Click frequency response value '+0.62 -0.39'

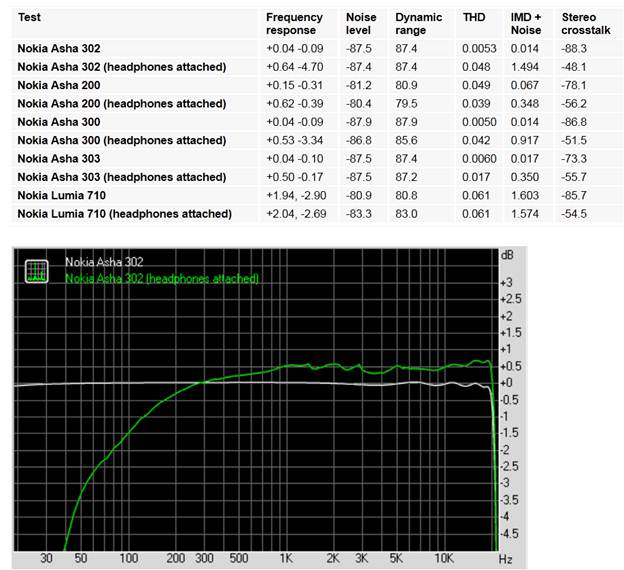pos(294,103)
